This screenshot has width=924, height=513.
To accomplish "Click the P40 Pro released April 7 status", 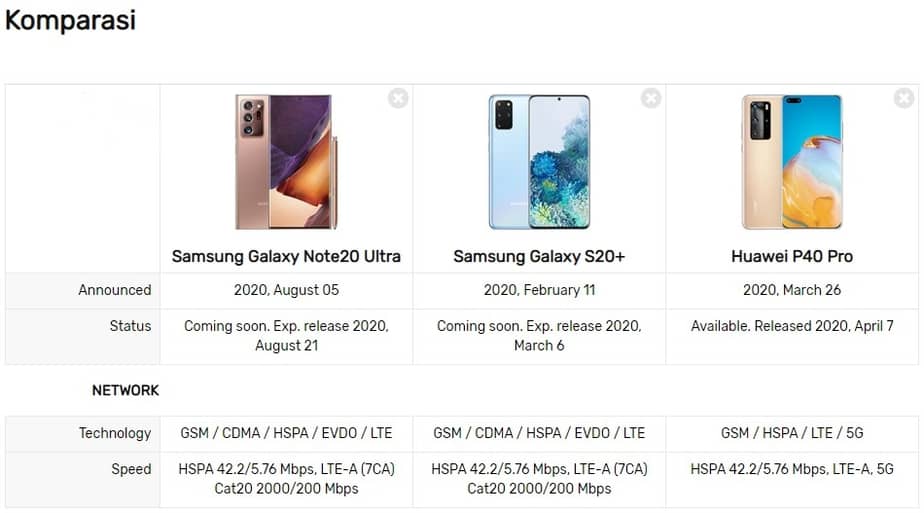I will (792, 326).
